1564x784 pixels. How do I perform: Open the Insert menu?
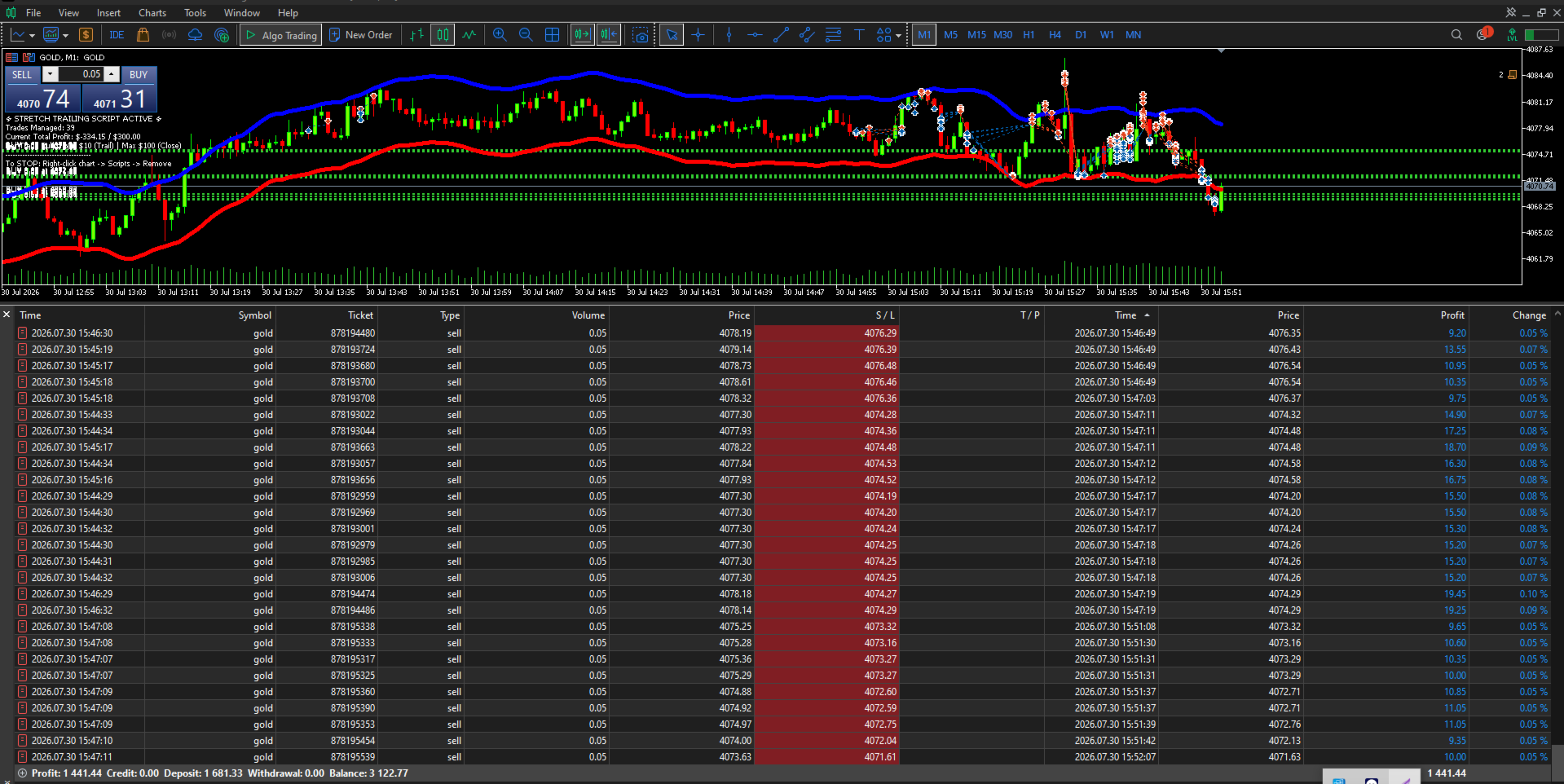pyautogui.click(x=108, y=13)
